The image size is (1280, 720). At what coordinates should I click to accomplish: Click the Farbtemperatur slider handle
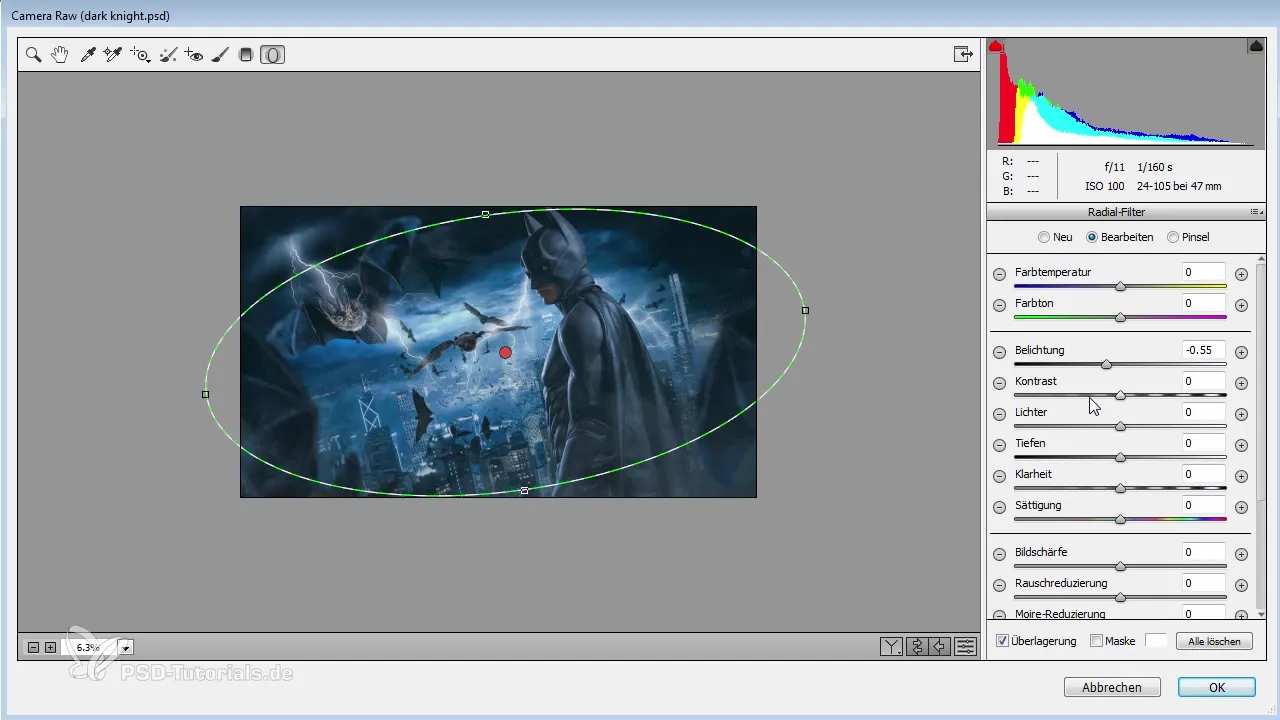coord(1120,286)
